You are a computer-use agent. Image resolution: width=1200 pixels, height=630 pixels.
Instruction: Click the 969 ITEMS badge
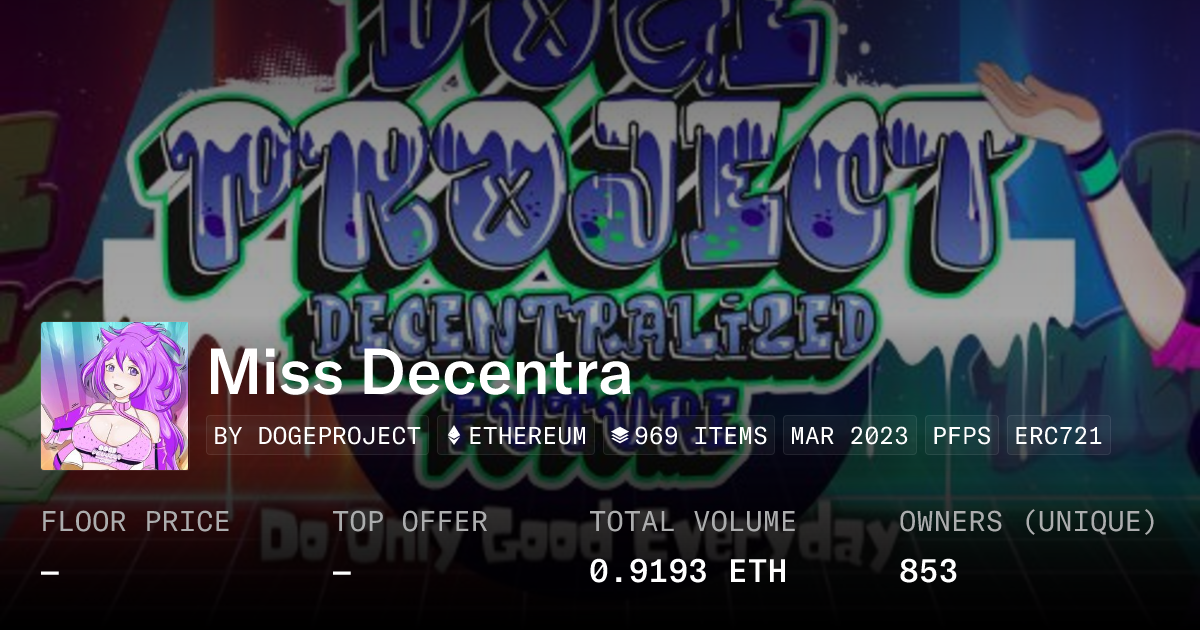(689, 436)
